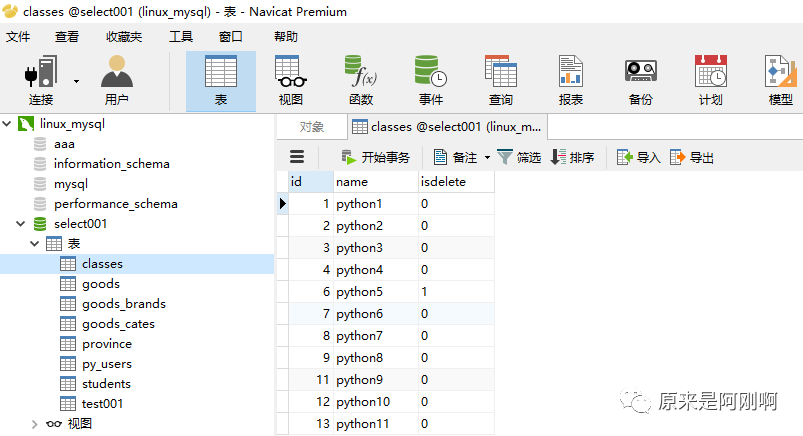Click the Filter (筛选) funnel button
The image size is (803, 436).
519,157
